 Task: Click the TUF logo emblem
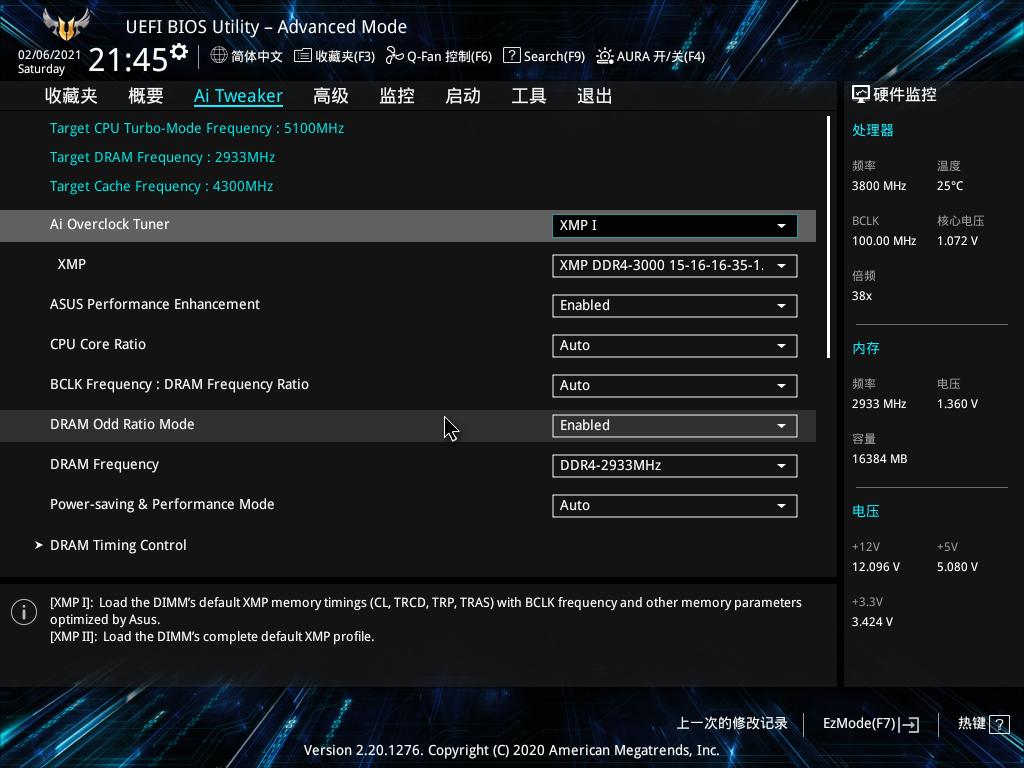click(x=65, y=25)
